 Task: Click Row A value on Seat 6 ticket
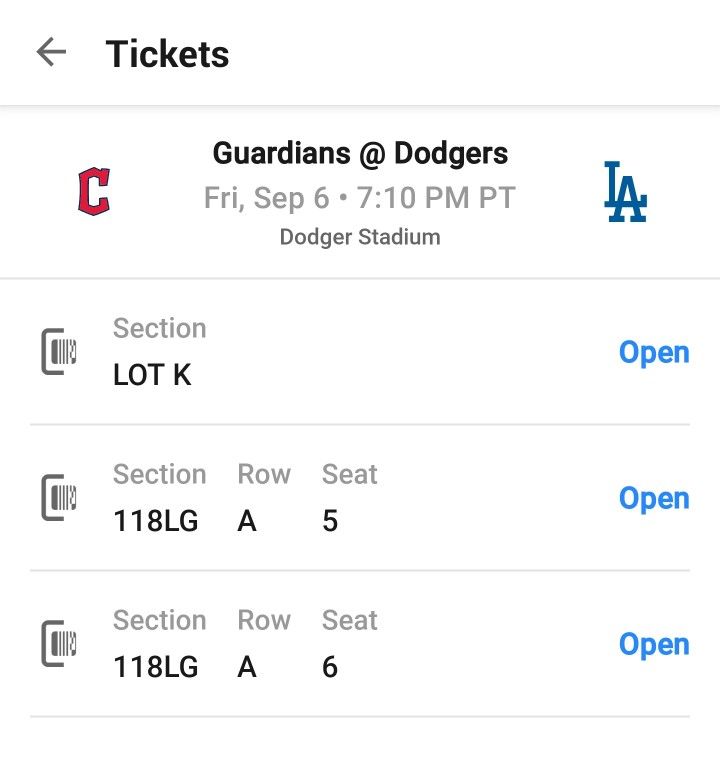[x=247, y=667]
